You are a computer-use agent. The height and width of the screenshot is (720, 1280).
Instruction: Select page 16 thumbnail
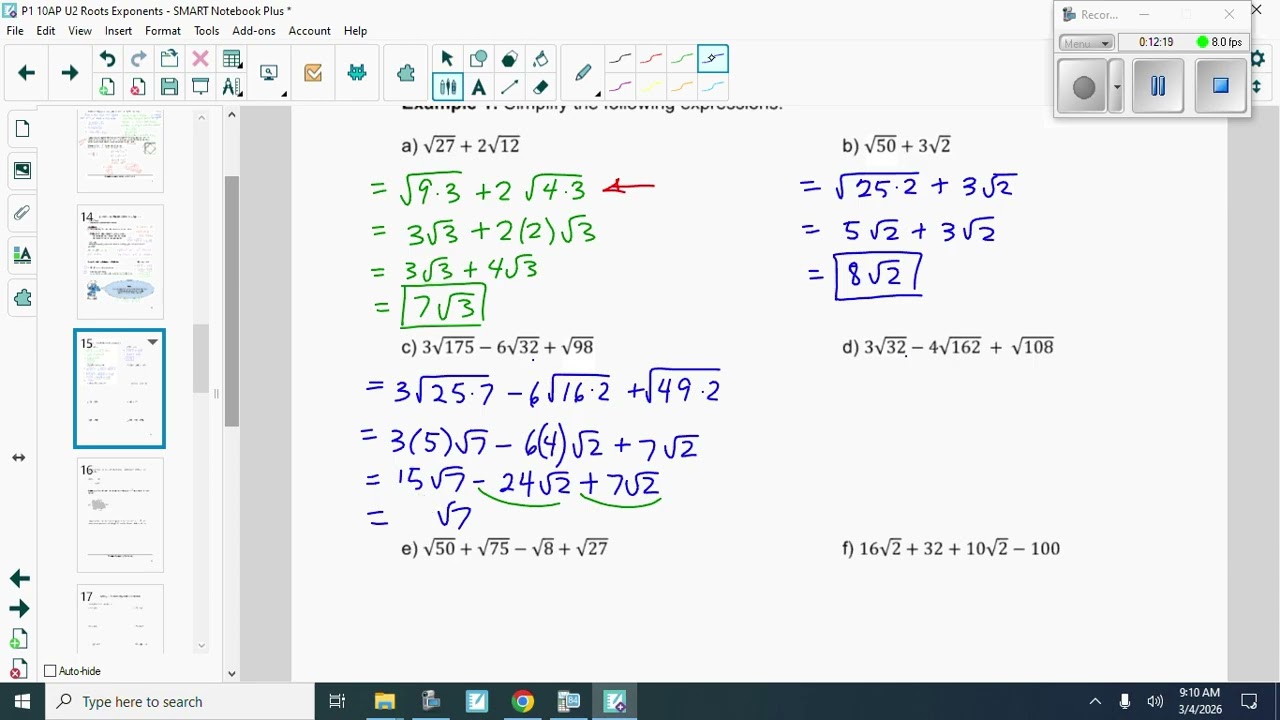(x=120, y=516)
